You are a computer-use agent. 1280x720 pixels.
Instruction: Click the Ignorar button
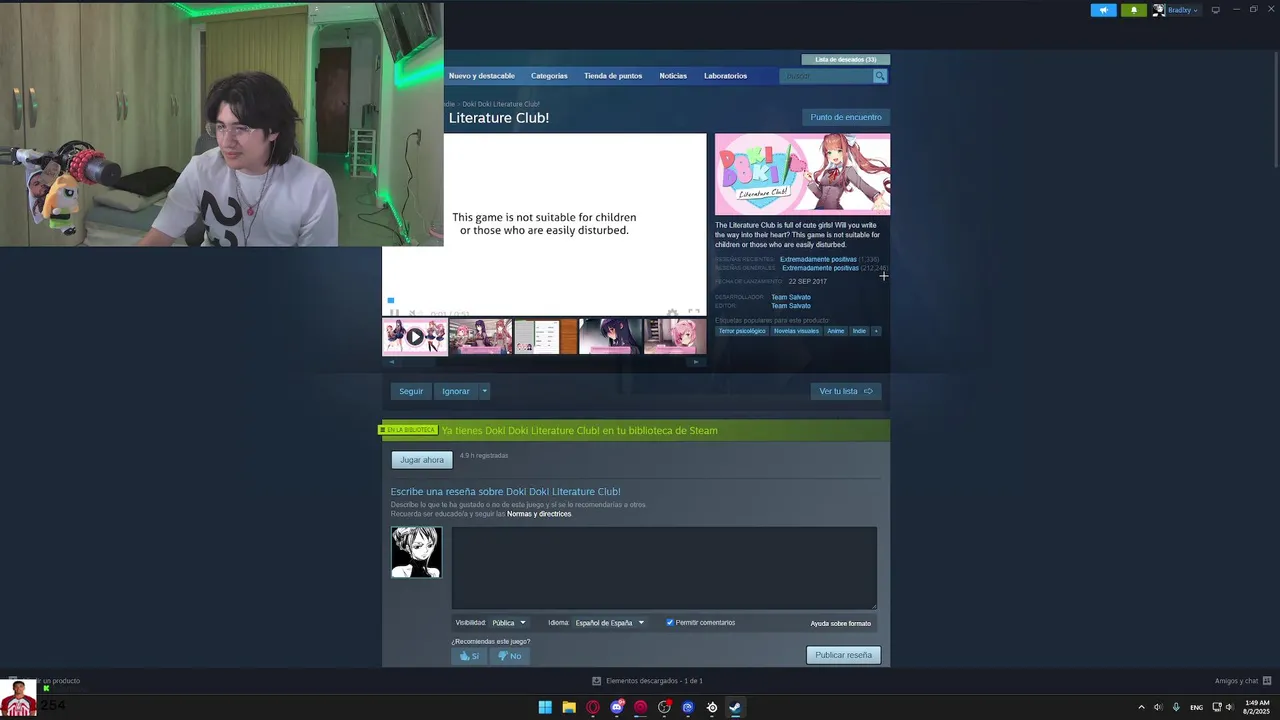tap(456, 391)
